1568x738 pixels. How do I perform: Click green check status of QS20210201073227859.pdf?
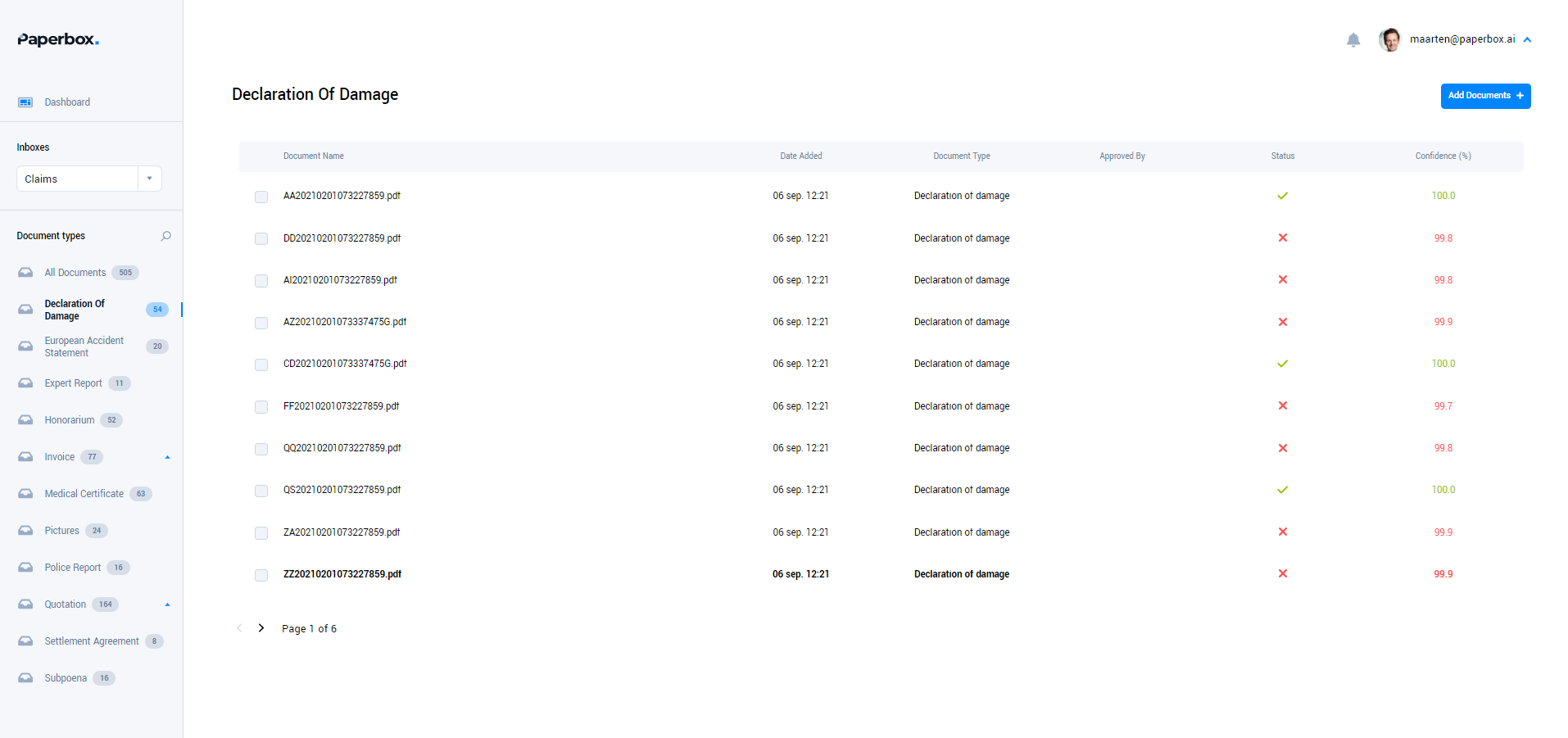point(1283,490)
